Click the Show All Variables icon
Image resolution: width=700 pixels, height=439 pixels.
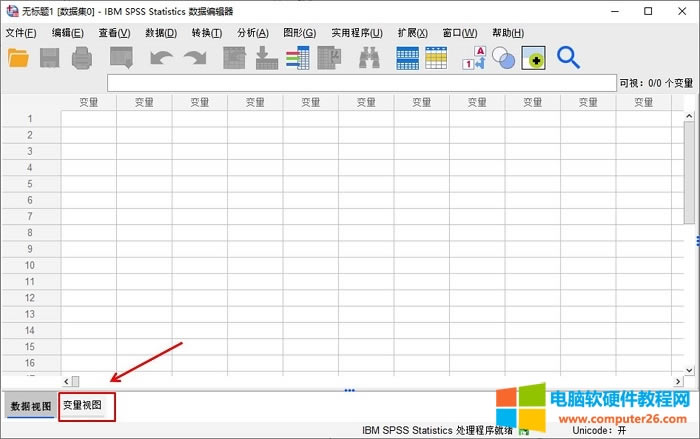point(533,58)
